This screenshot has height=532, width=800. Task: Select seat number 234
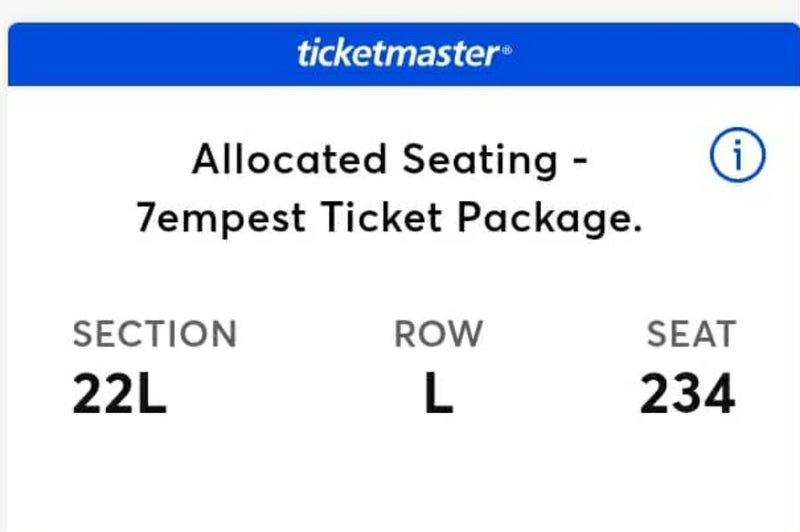688,395
